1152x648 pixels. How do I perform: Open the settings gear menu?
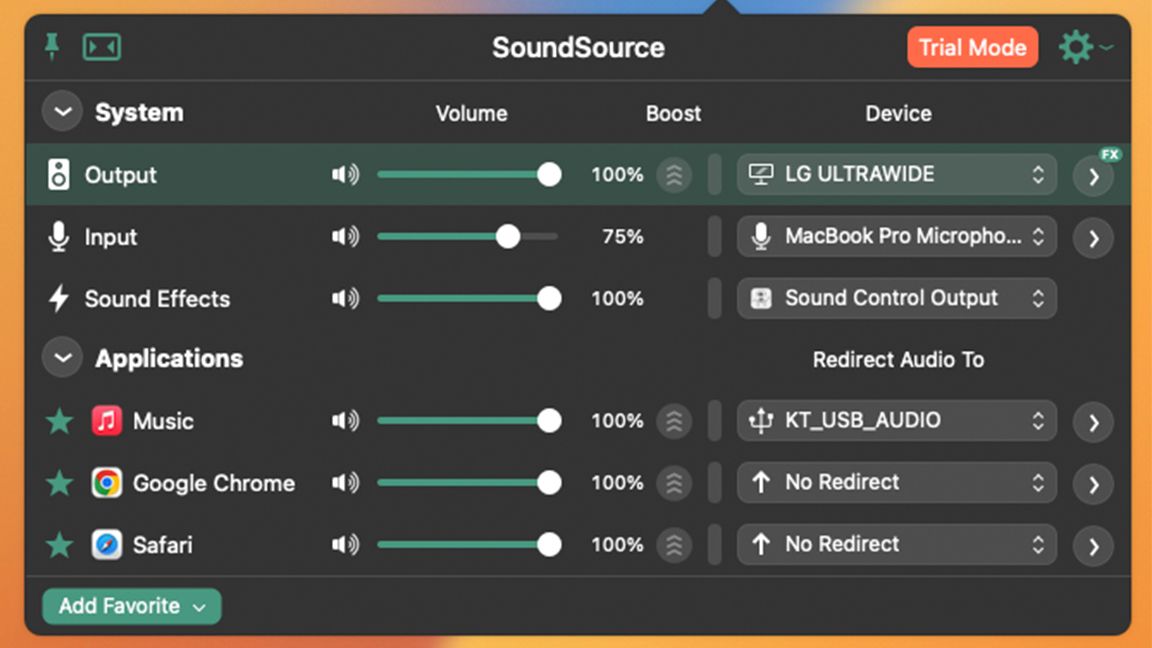(1077, 47)
